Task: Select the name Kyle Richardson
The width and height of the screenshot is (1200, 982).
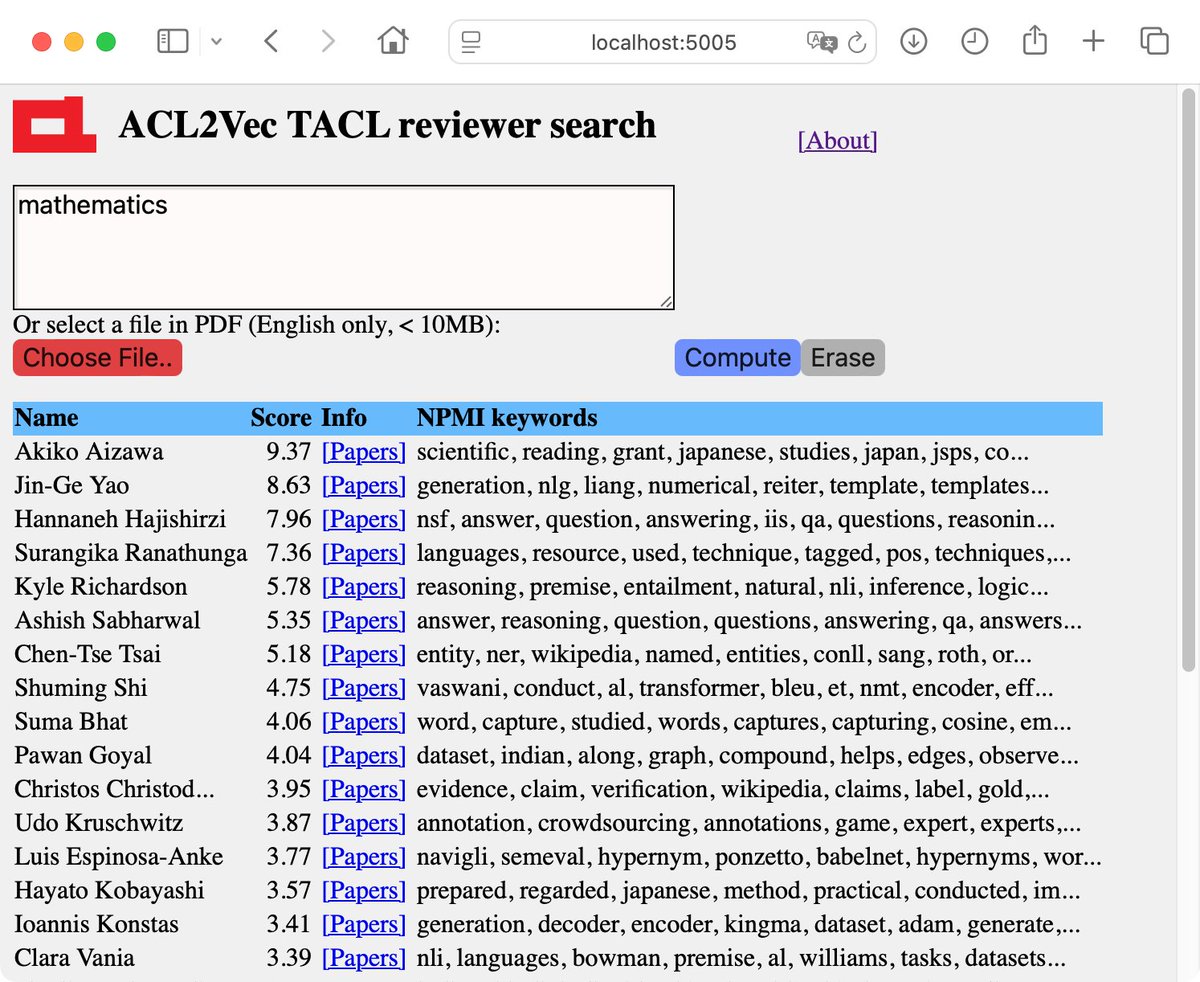Action: 101,587
